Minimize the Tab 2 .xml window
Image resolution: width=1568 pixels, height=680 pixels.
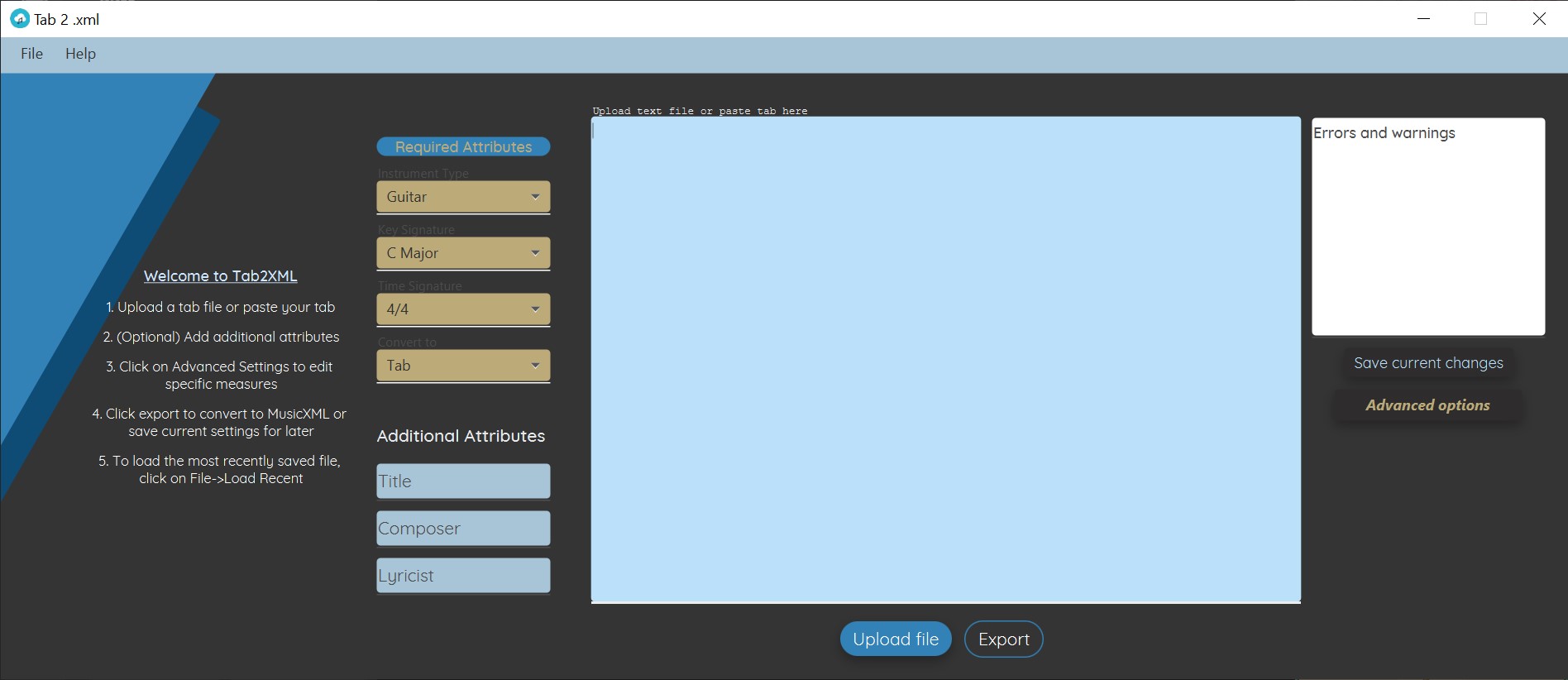pos(1423,19)
